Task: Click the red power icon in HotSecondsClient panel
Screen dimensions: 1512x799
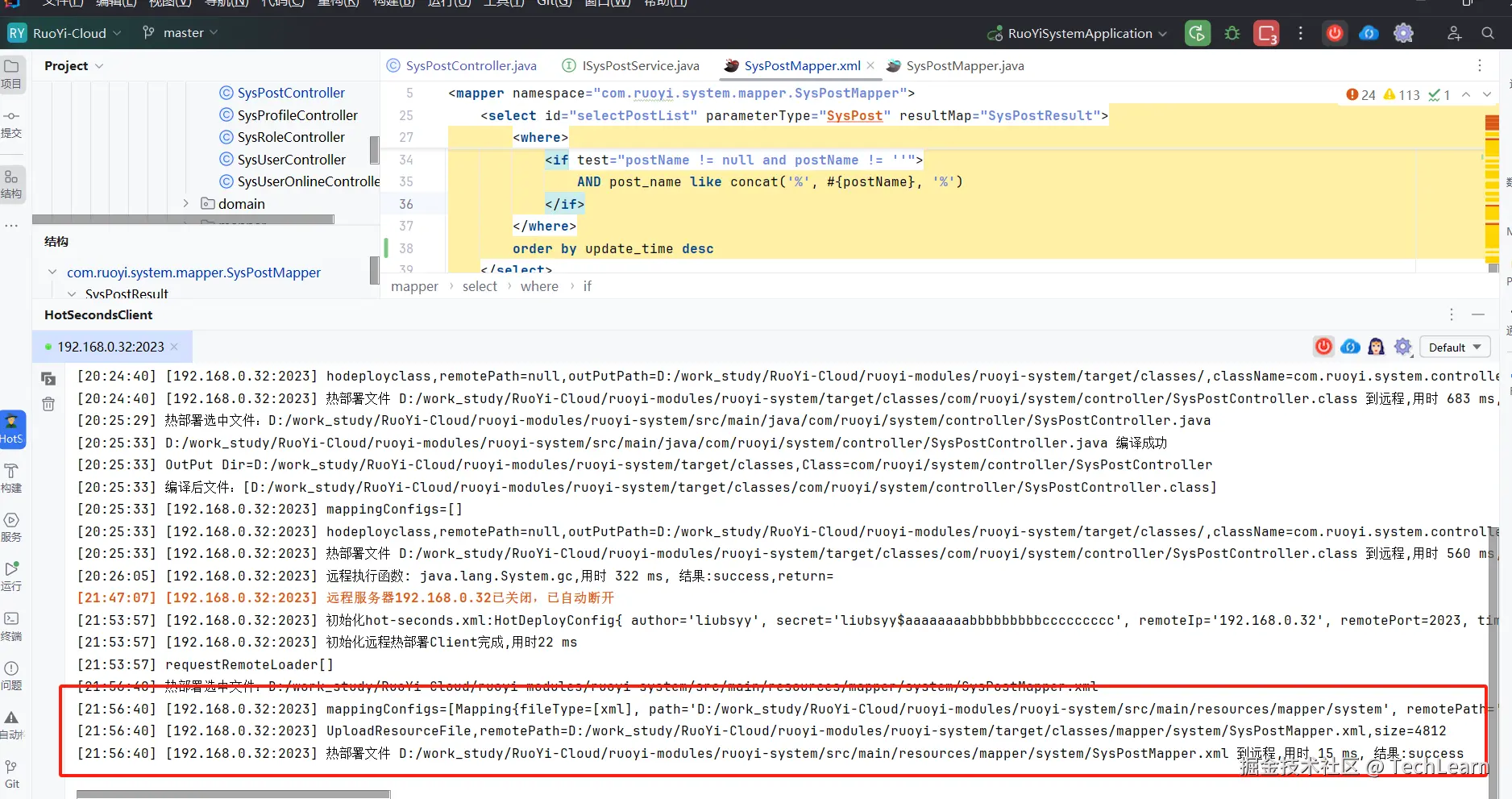Action: 1323,347
